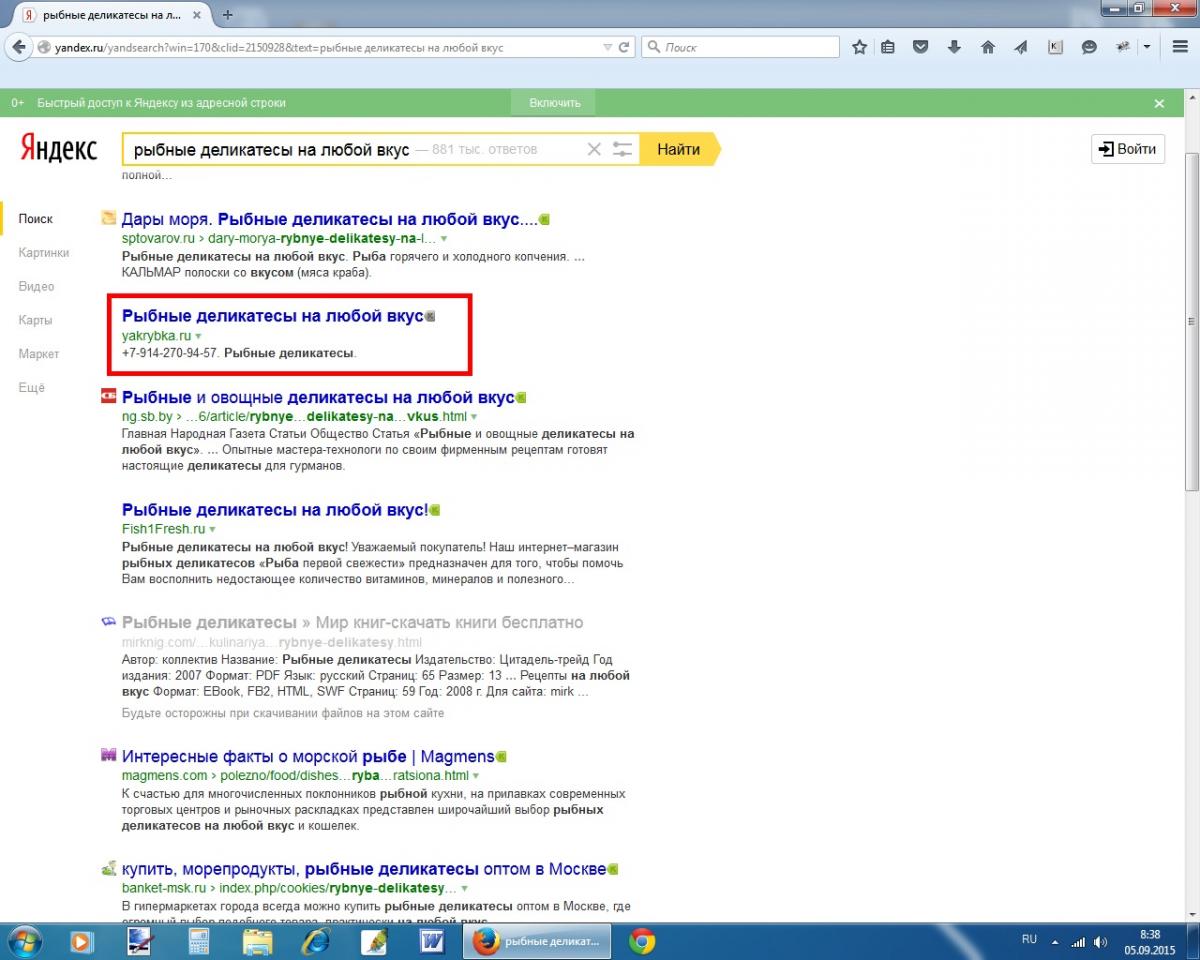
Task: Open advanced search settings sliders icon
Action: coord(623,149)
